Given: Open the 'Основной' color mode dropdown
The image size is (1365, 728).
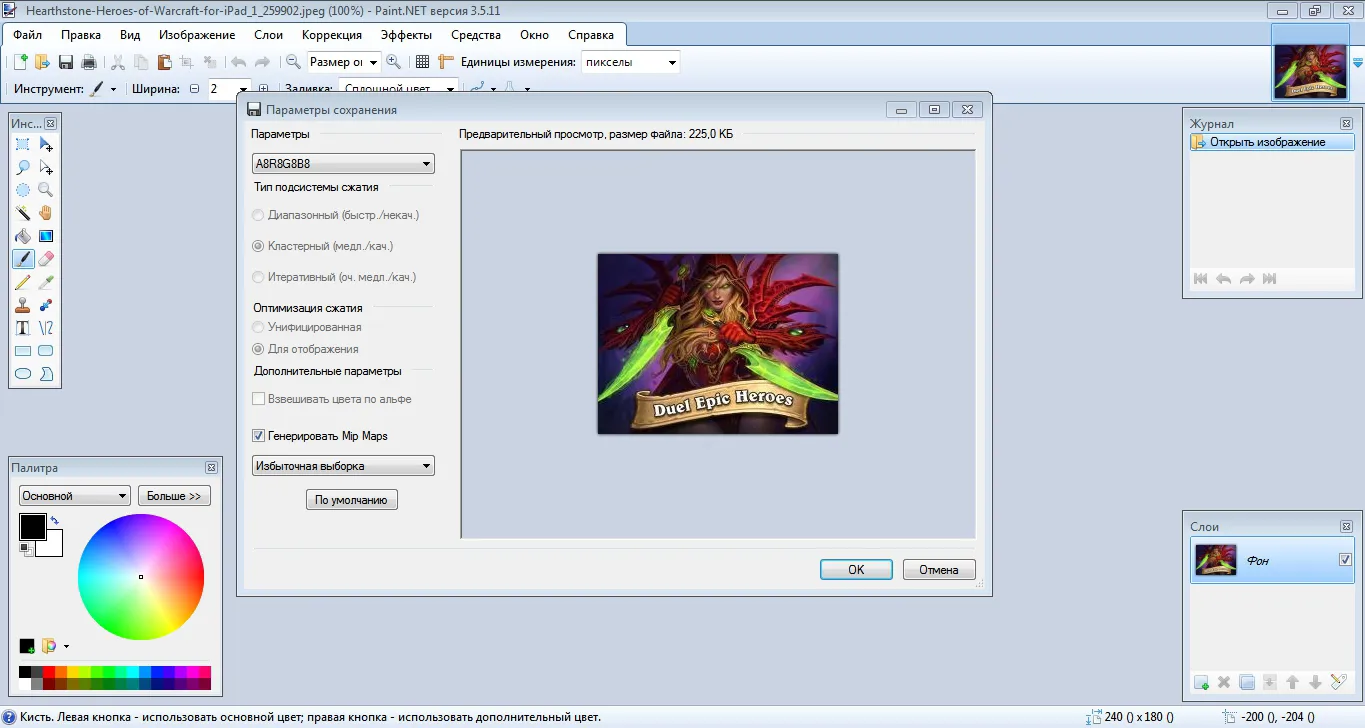Looking at the screenshot, I should 75,496.
